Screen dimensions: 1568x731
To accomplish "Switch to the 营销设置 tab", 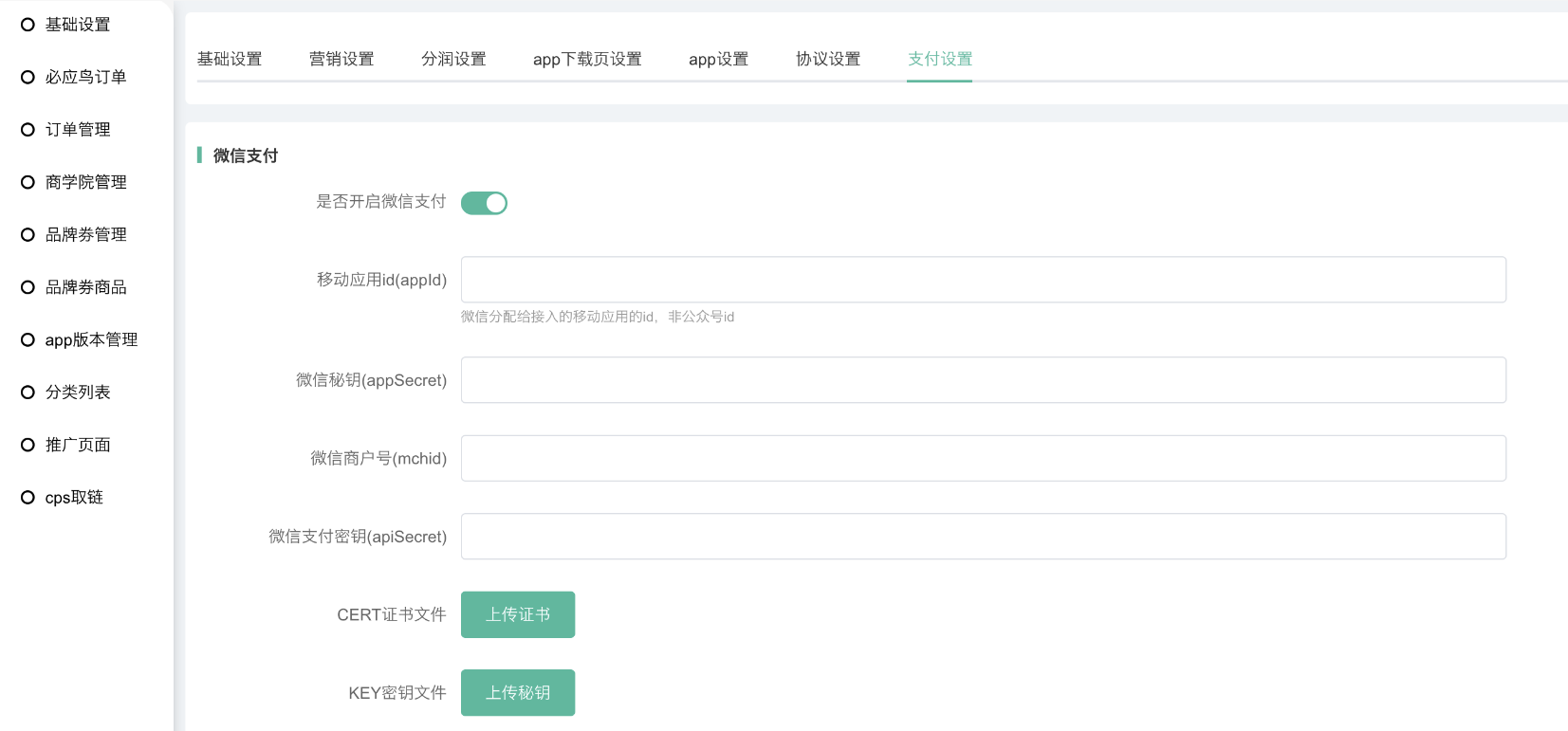I will (341, 59).
